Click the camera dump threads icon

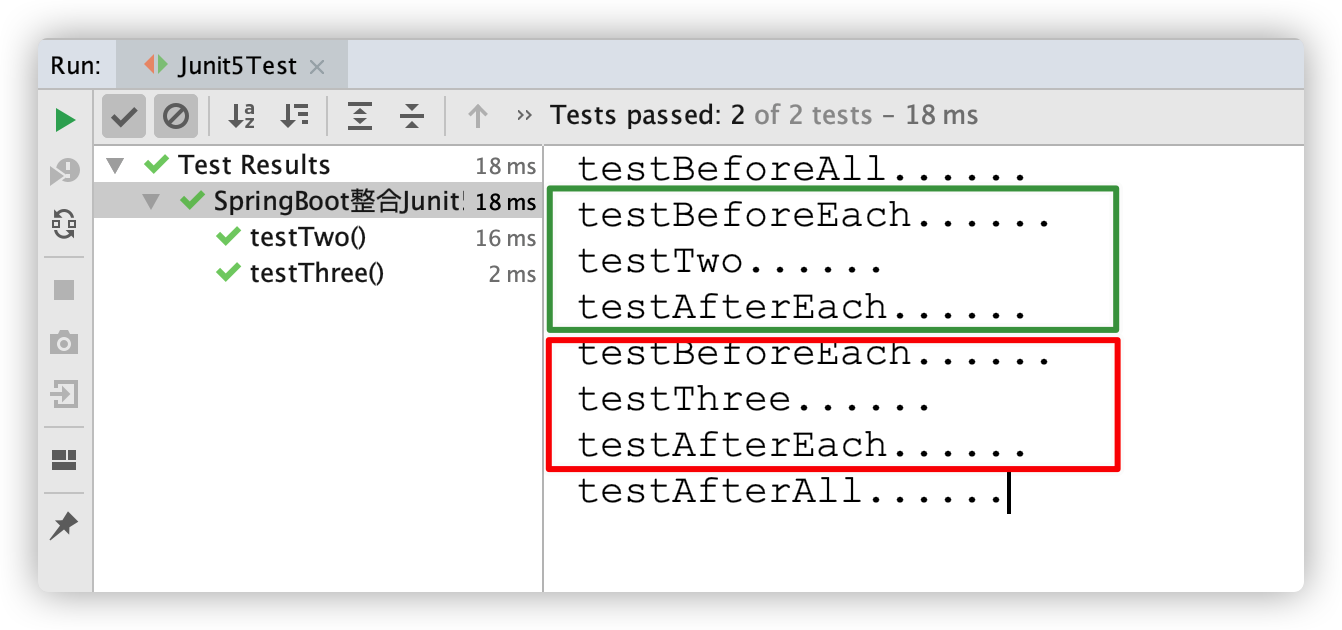click(x=65, y=343)
